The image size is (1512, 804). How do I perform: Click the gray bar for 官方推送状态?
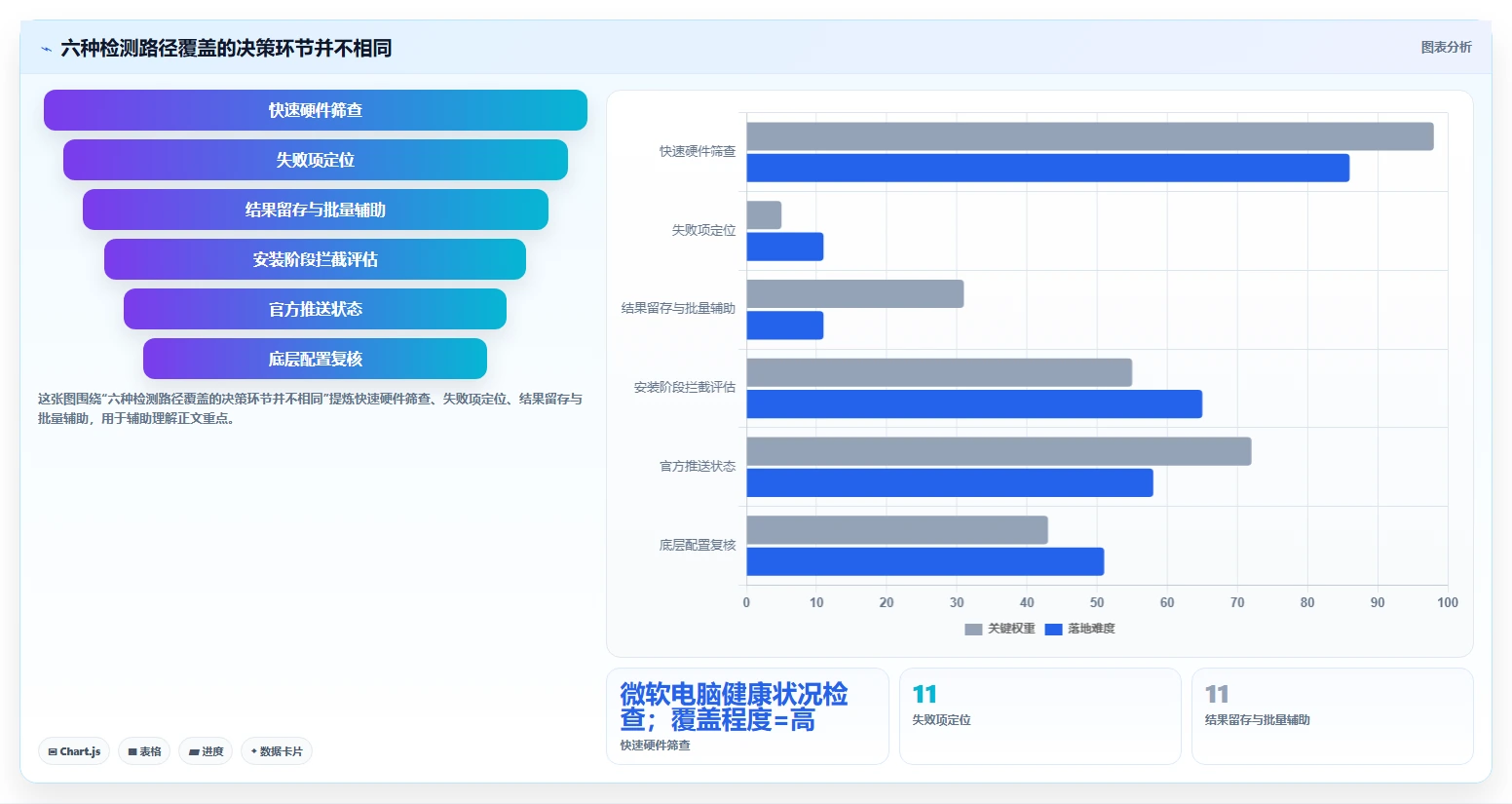999,451
